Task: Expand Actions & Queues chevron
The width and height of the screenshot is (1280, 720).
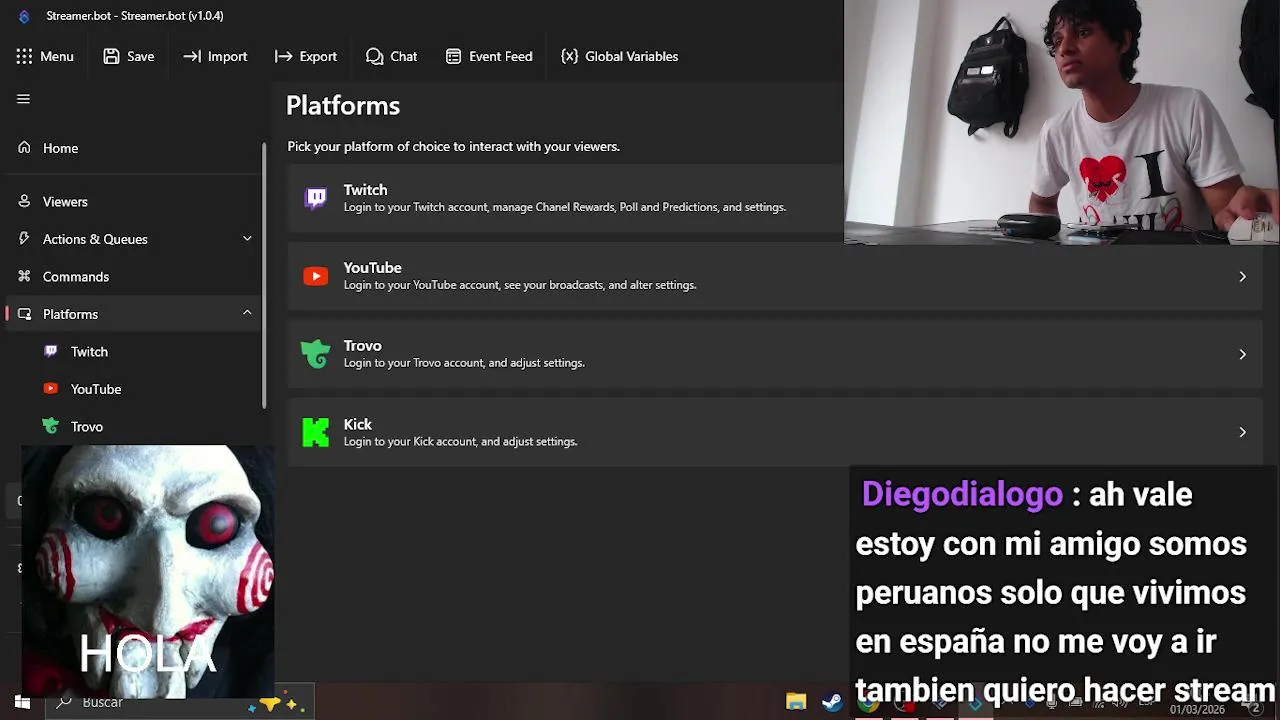Action: [x=247, y=239]
